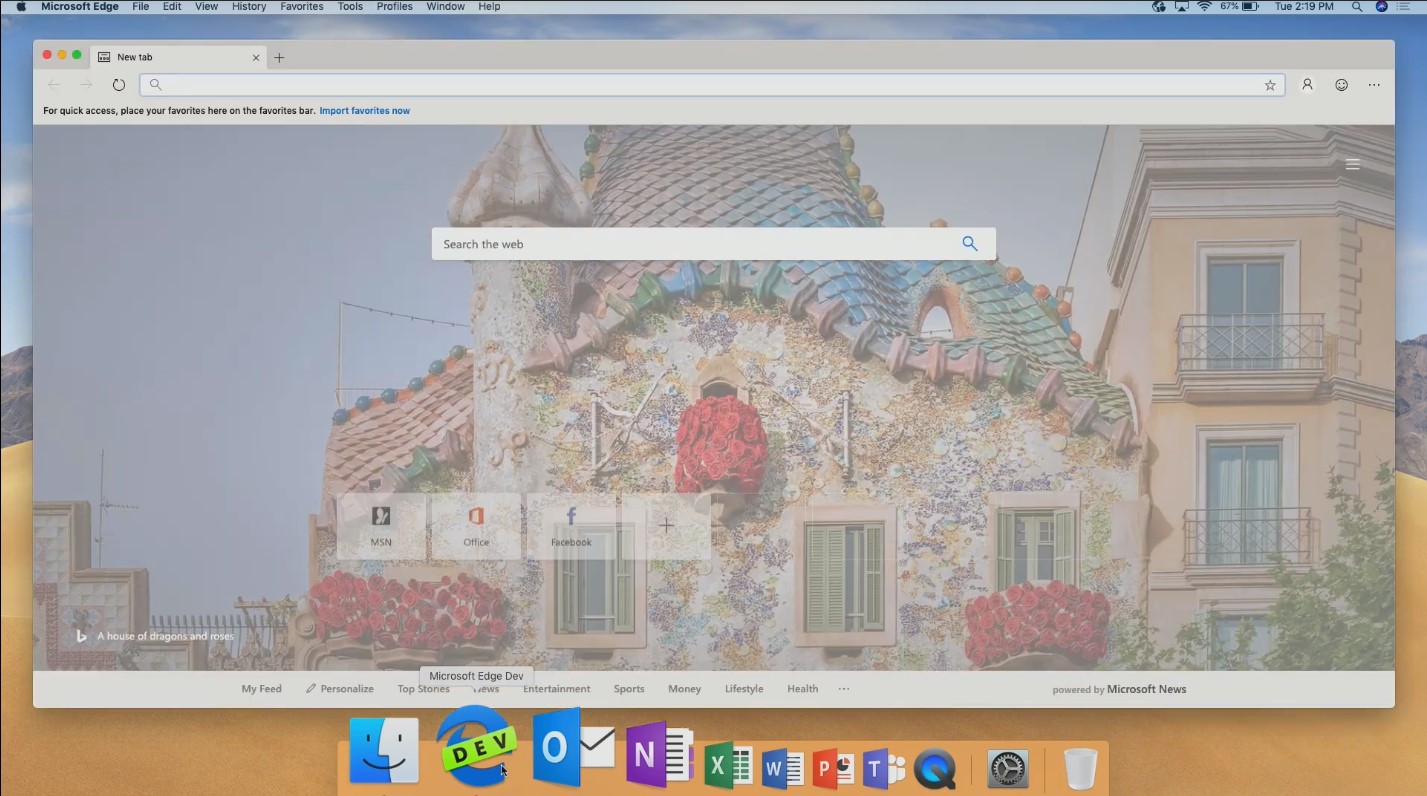This screenshot has height=796, width=1427.
Task: Select the Health news tab
Action: [x=802, y=689]
